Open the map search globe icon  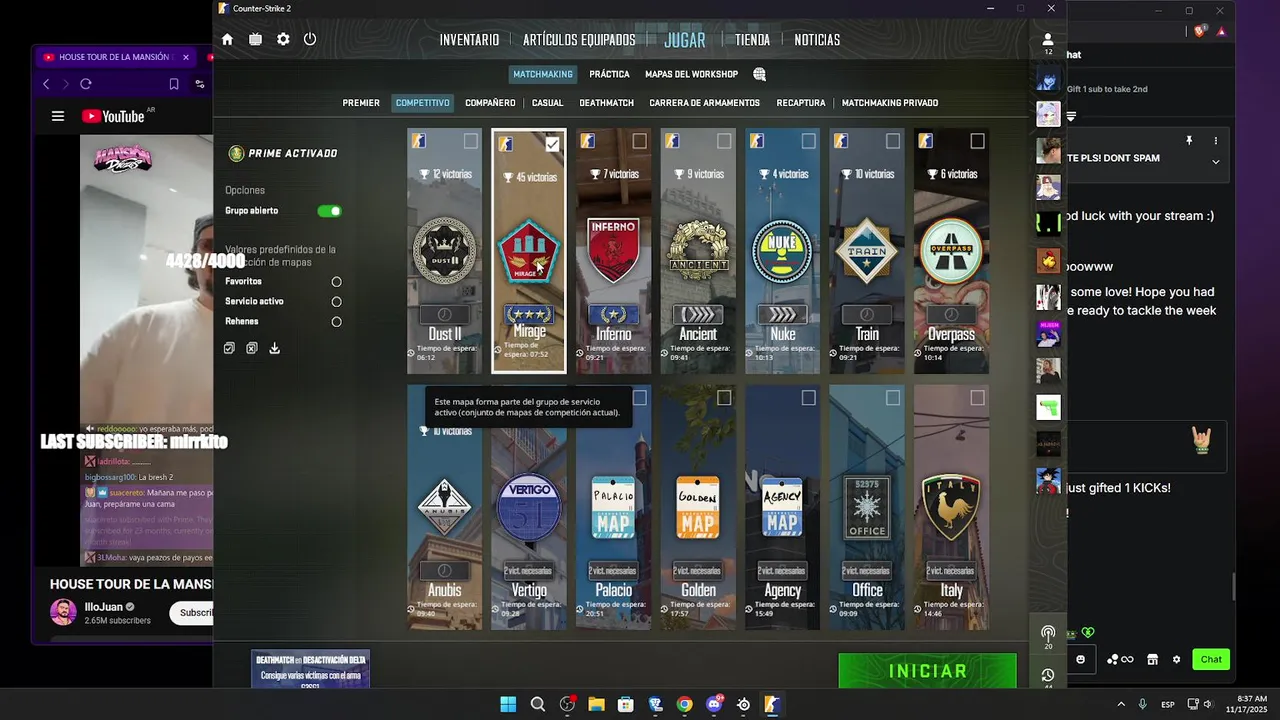click(759, 74)
